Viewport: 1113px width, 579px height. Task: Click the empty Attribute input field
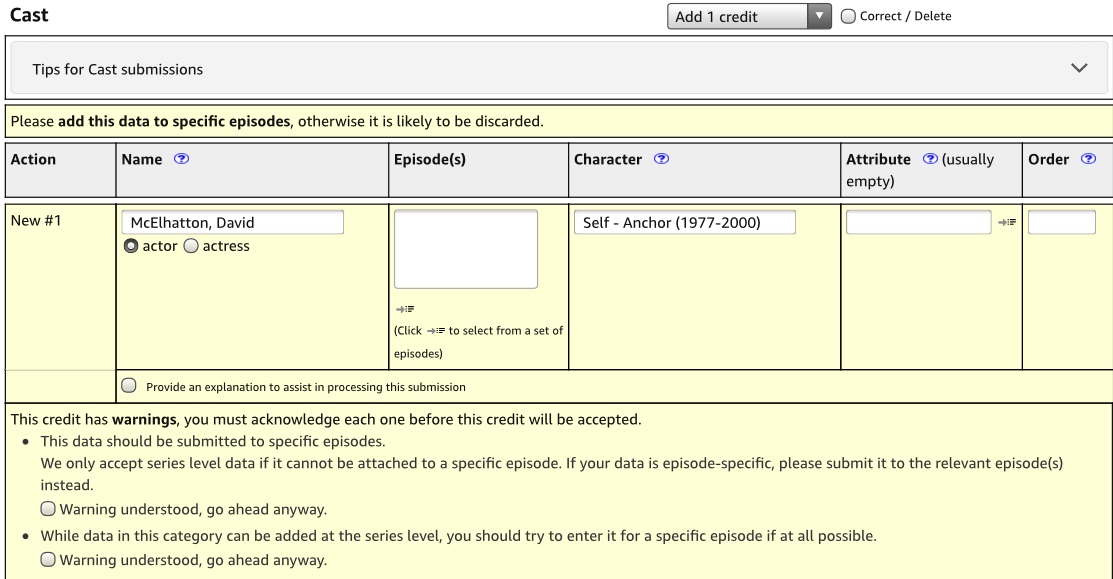pyautogui.click(x=917, y=222)
